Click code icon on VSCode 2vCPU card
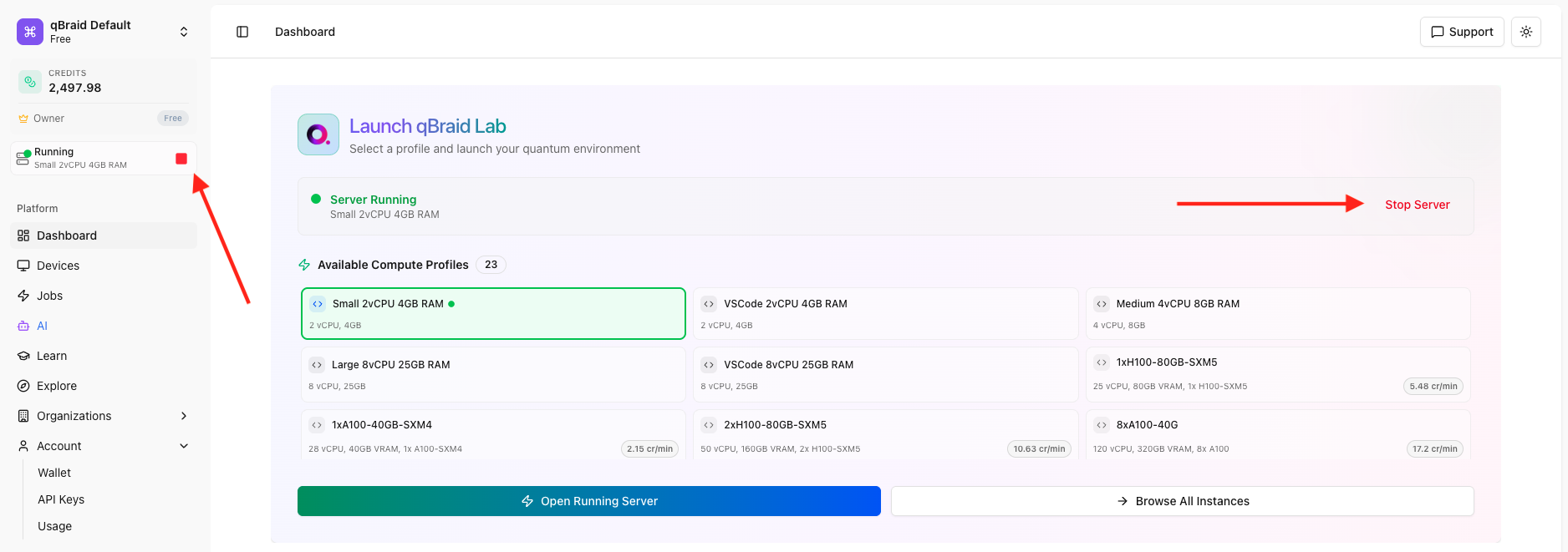Screen dimensions: 1568x552 click(709, 304)
